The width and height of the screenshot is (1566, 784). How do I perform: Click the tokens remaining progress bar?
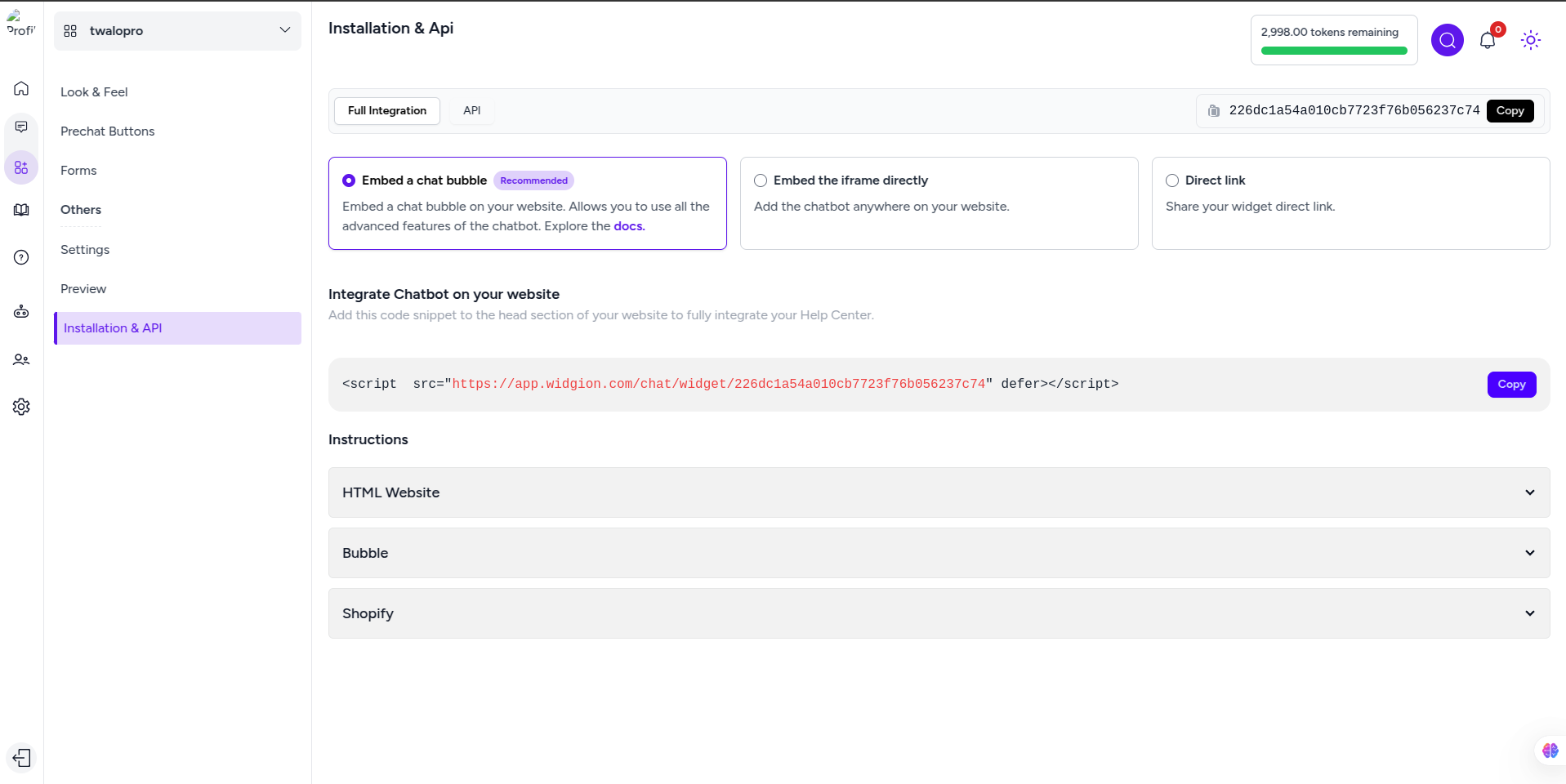pos(1334,51)
